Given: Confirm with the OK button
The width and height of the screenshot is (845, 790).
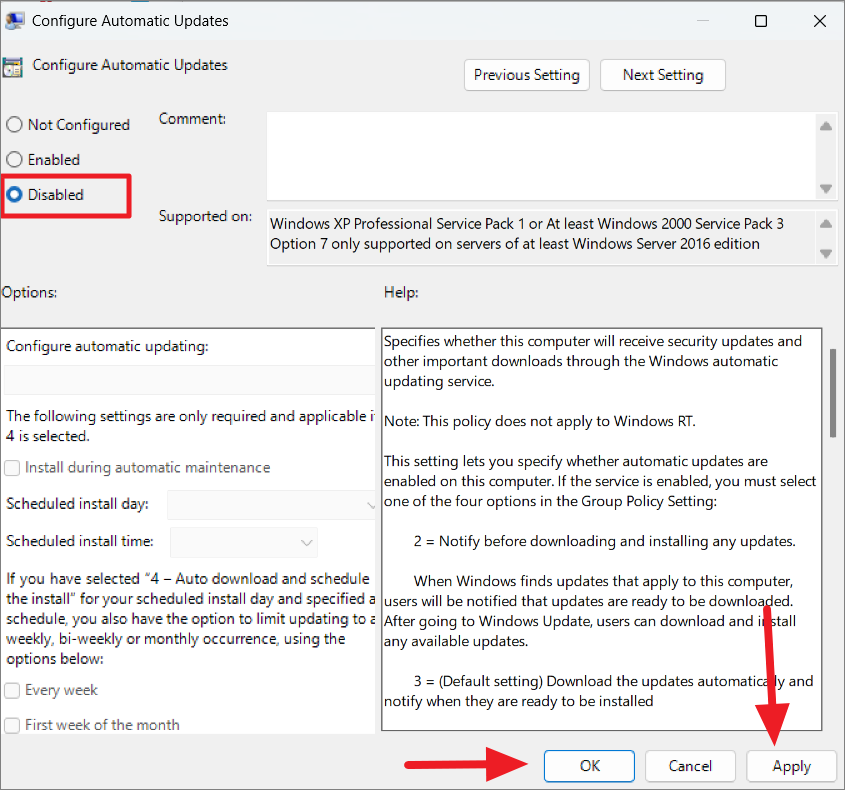Looking at the screenshot, I should 589,766.
